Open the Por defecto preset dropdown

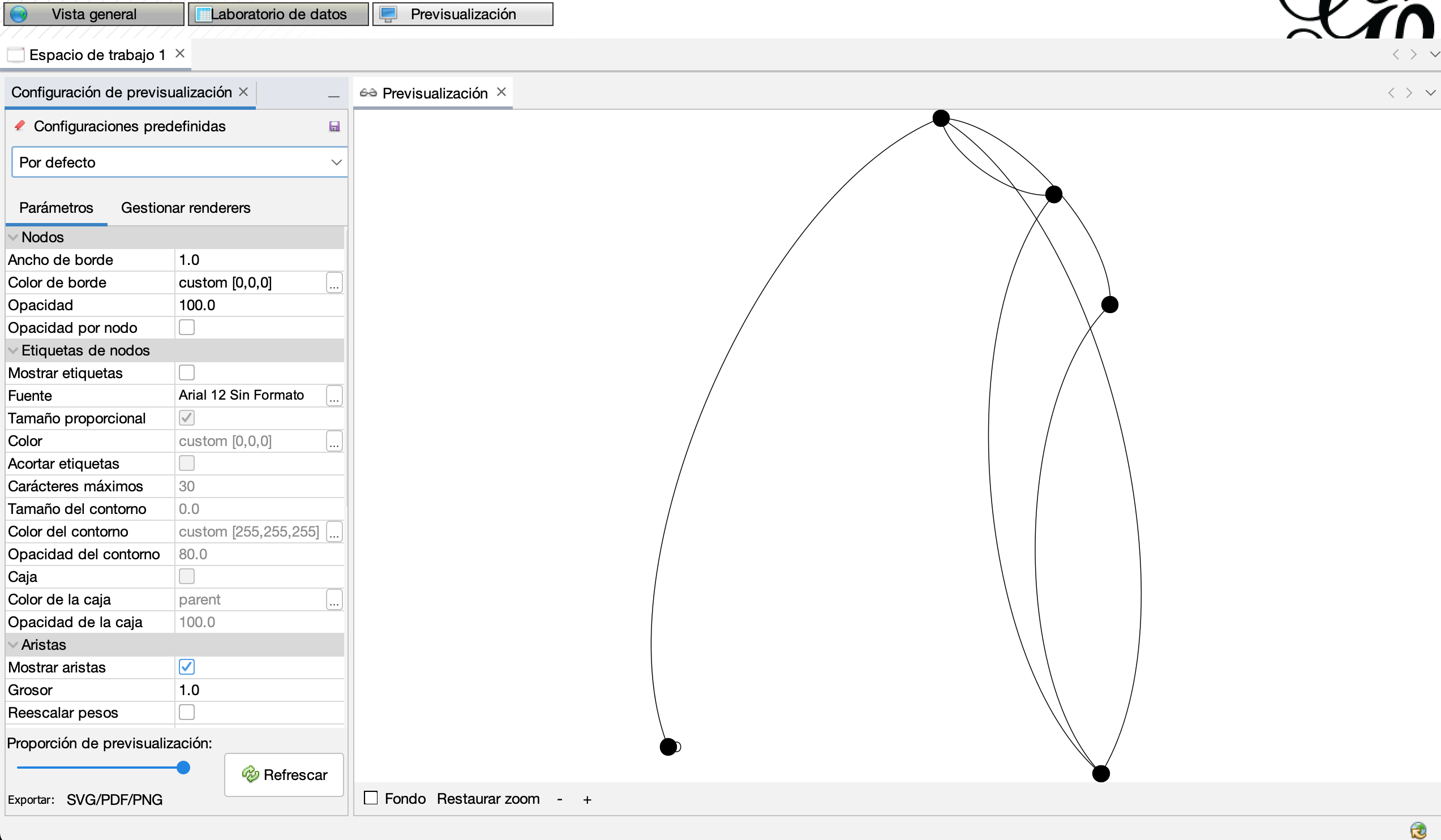[179, 162]
